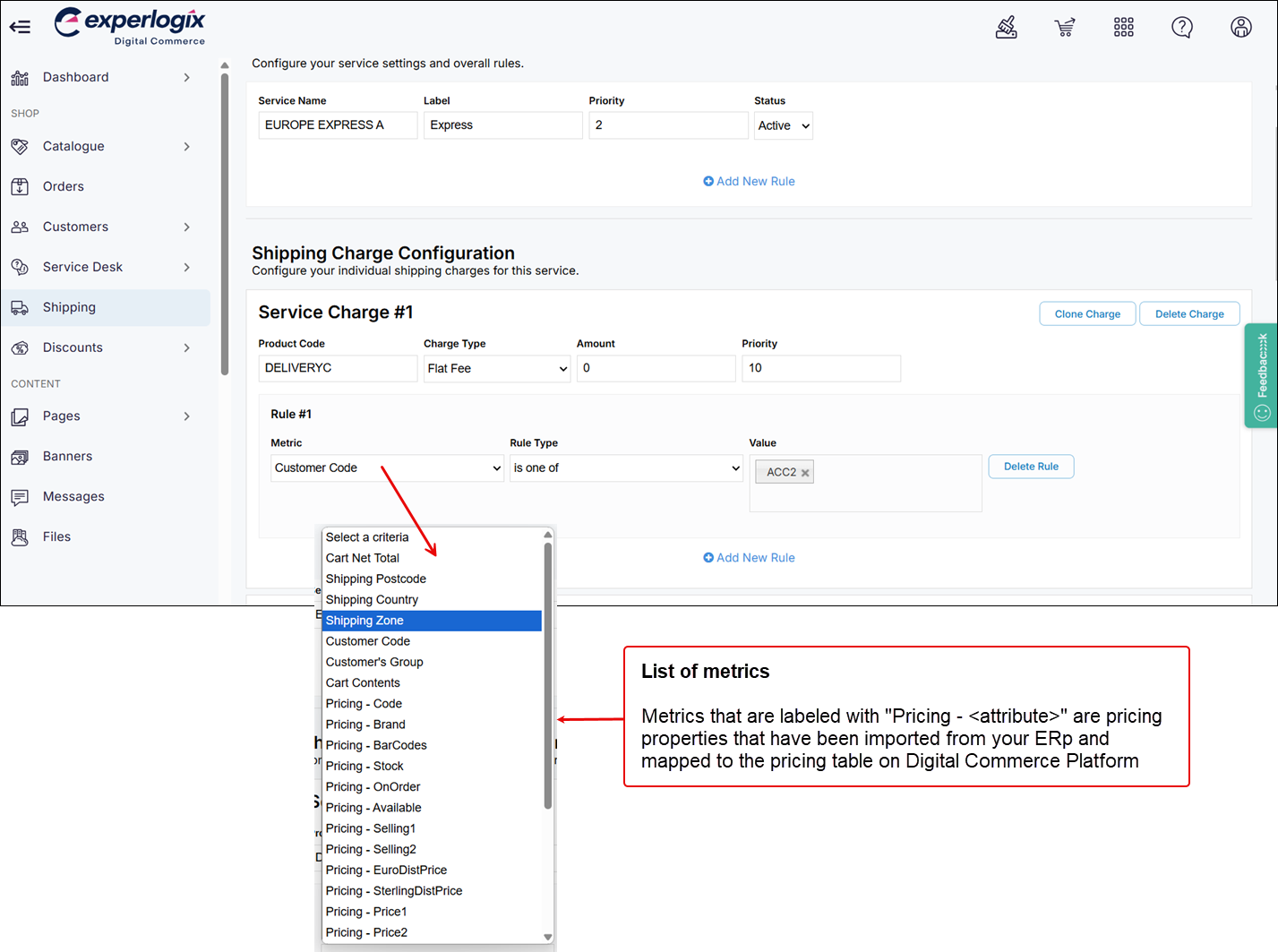Image resolution: width=1278 pixels, height=952 pixels.
Task: Open the Charge Type dropdown
Action: [x=496, y=368]
